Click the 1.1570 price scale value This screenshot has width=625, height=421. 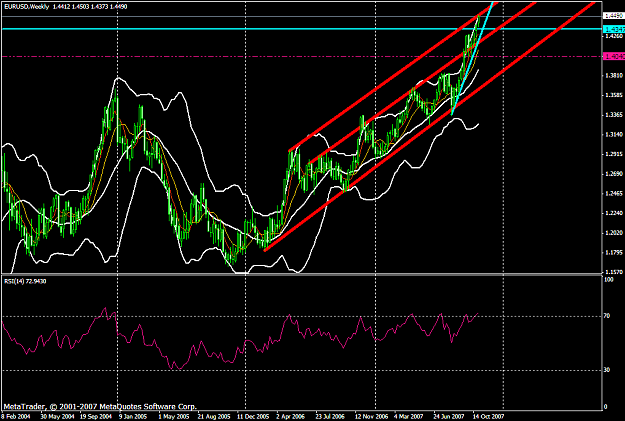click(x=614, y=272)
